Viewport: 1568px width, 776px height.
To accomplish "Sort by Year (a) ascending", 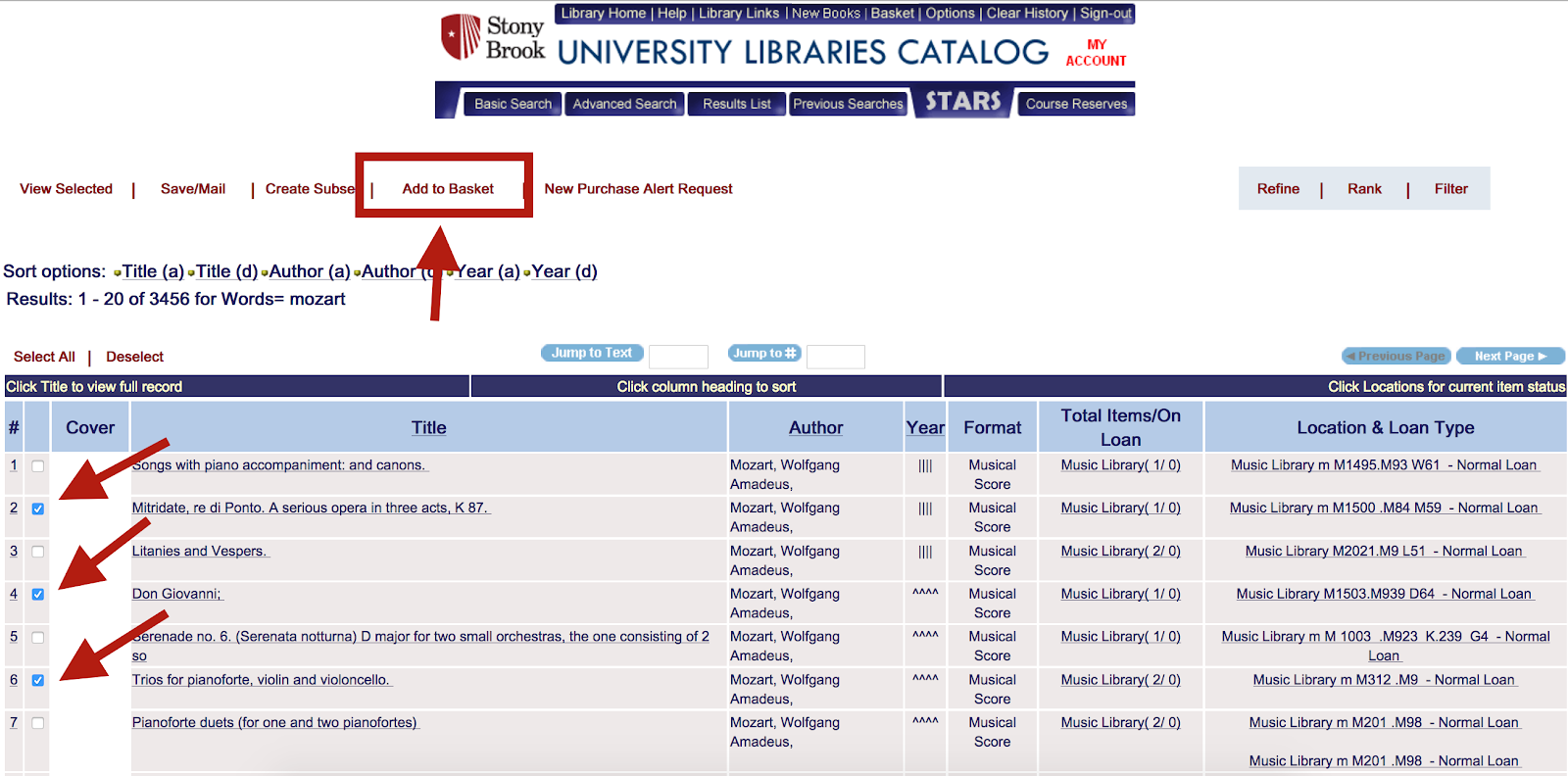I will 488,271.
